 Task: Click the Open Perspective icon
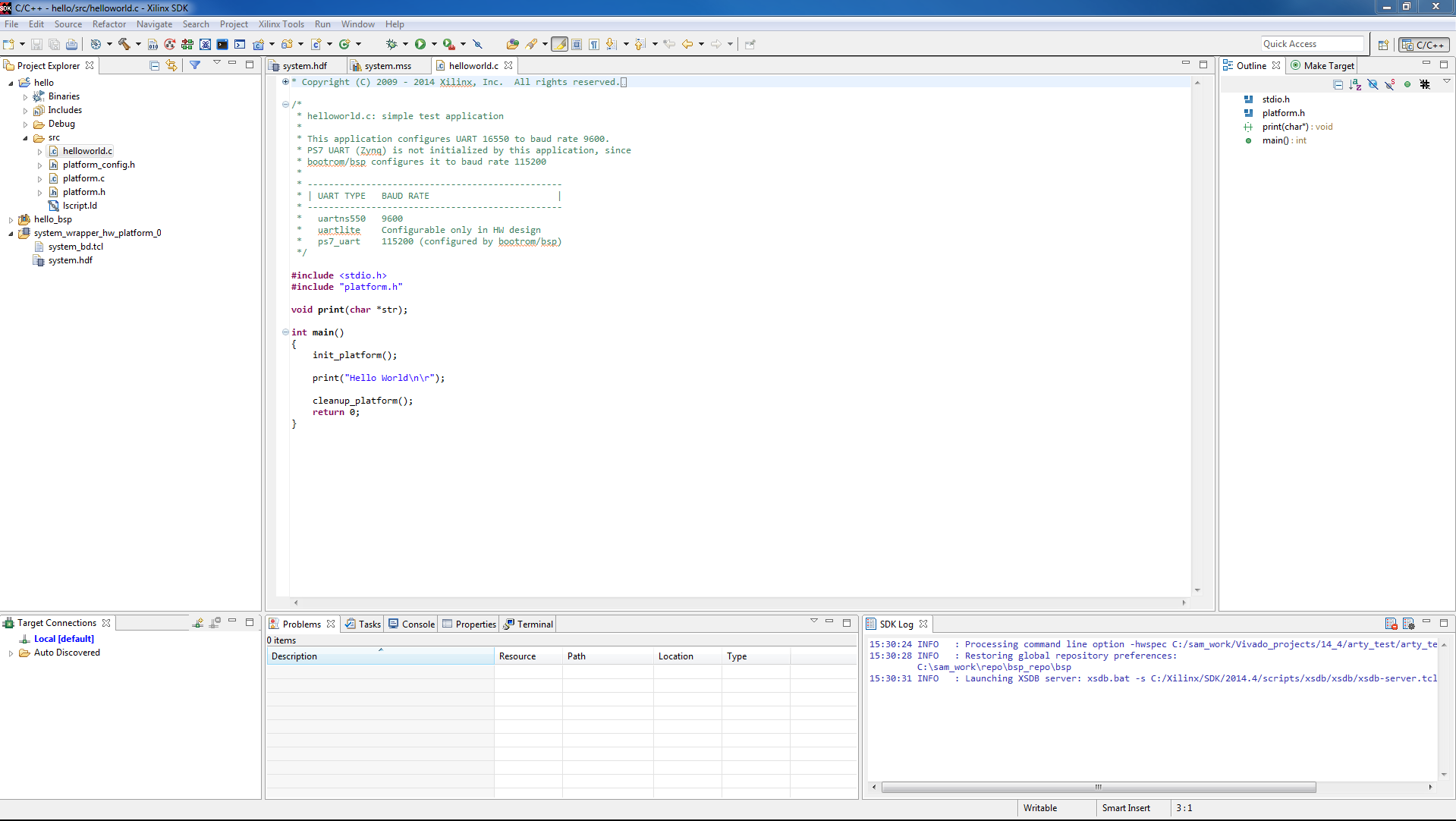(1383, 45)
